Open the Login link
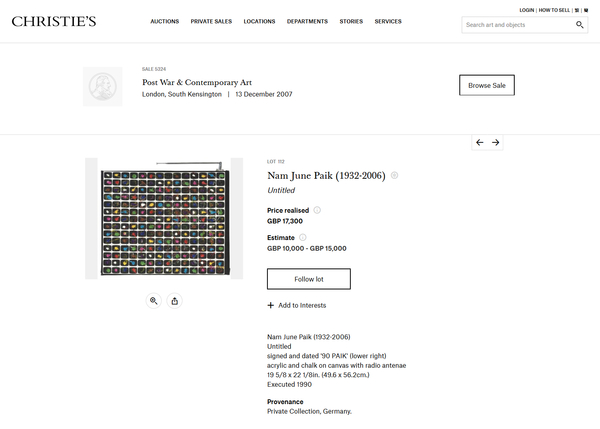Screen dimensions: 600x429 [x=527, y=10]
